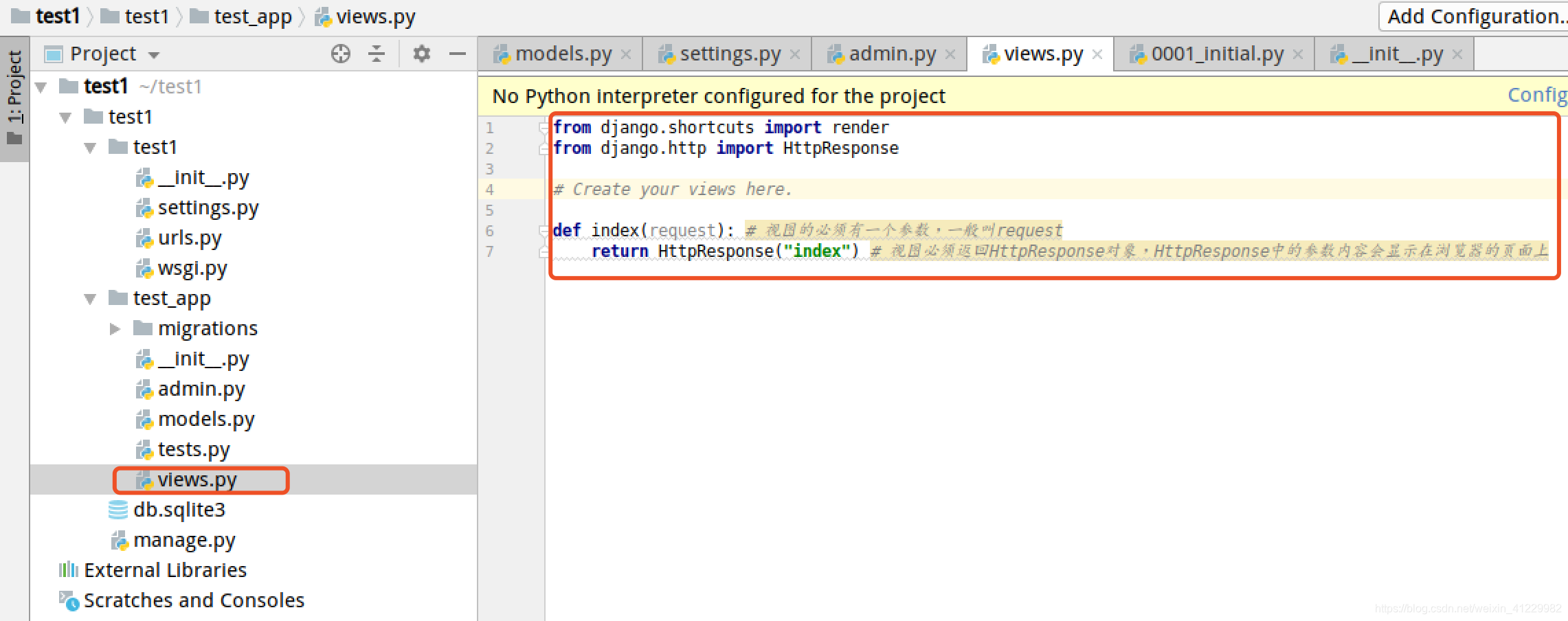This screenshot has width=1568, height=621.
Task: Open Project panel settings gear
Action: 422,54
